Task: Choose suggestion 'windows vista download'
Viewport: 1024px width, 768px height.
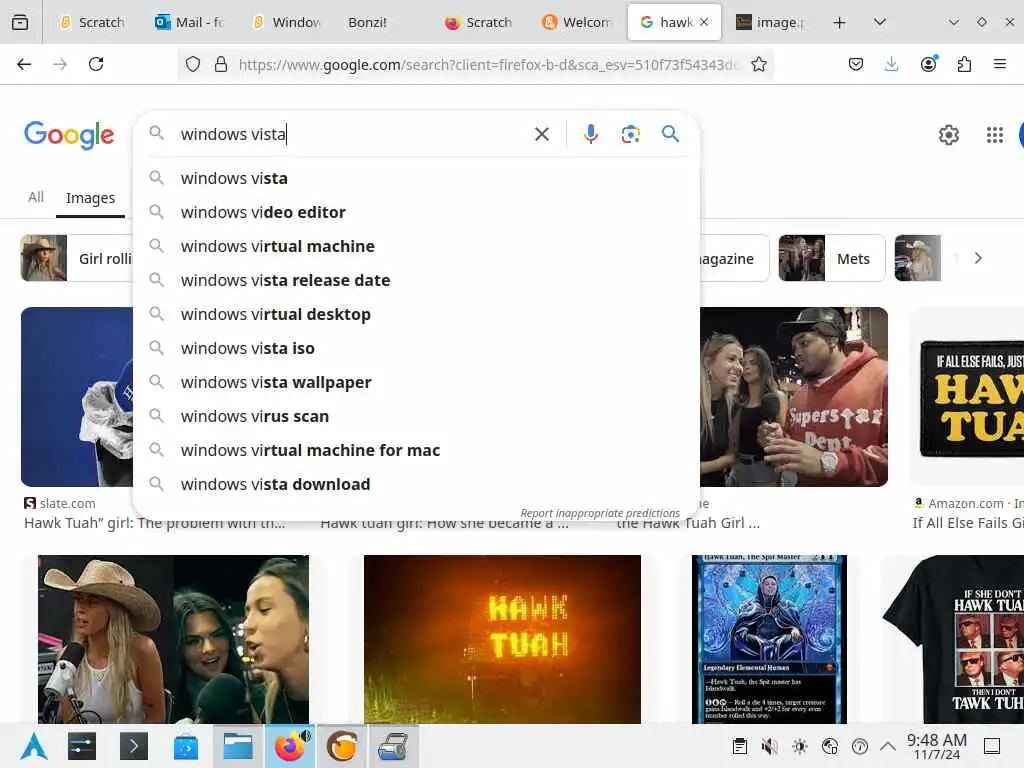Action: [418, 484]
